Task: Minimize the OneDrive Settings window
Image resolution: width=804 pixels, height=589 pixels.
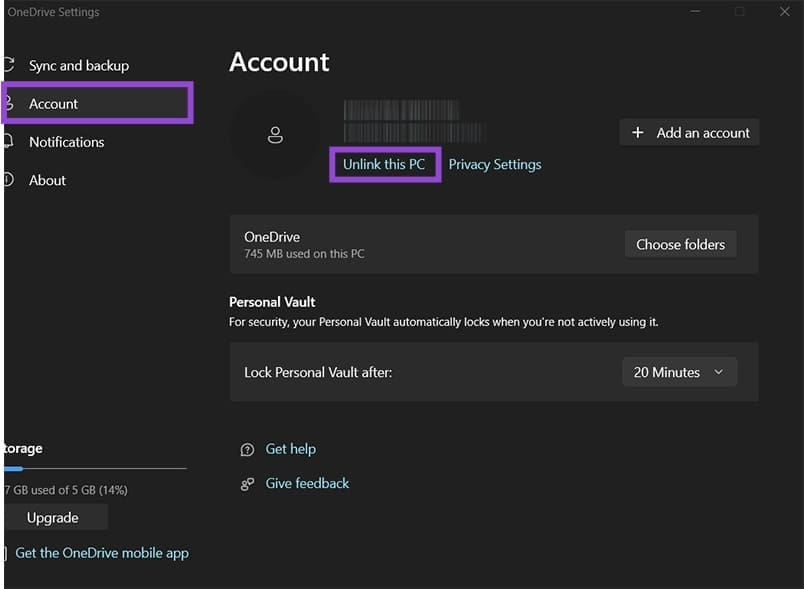Action: click(695, 12)
